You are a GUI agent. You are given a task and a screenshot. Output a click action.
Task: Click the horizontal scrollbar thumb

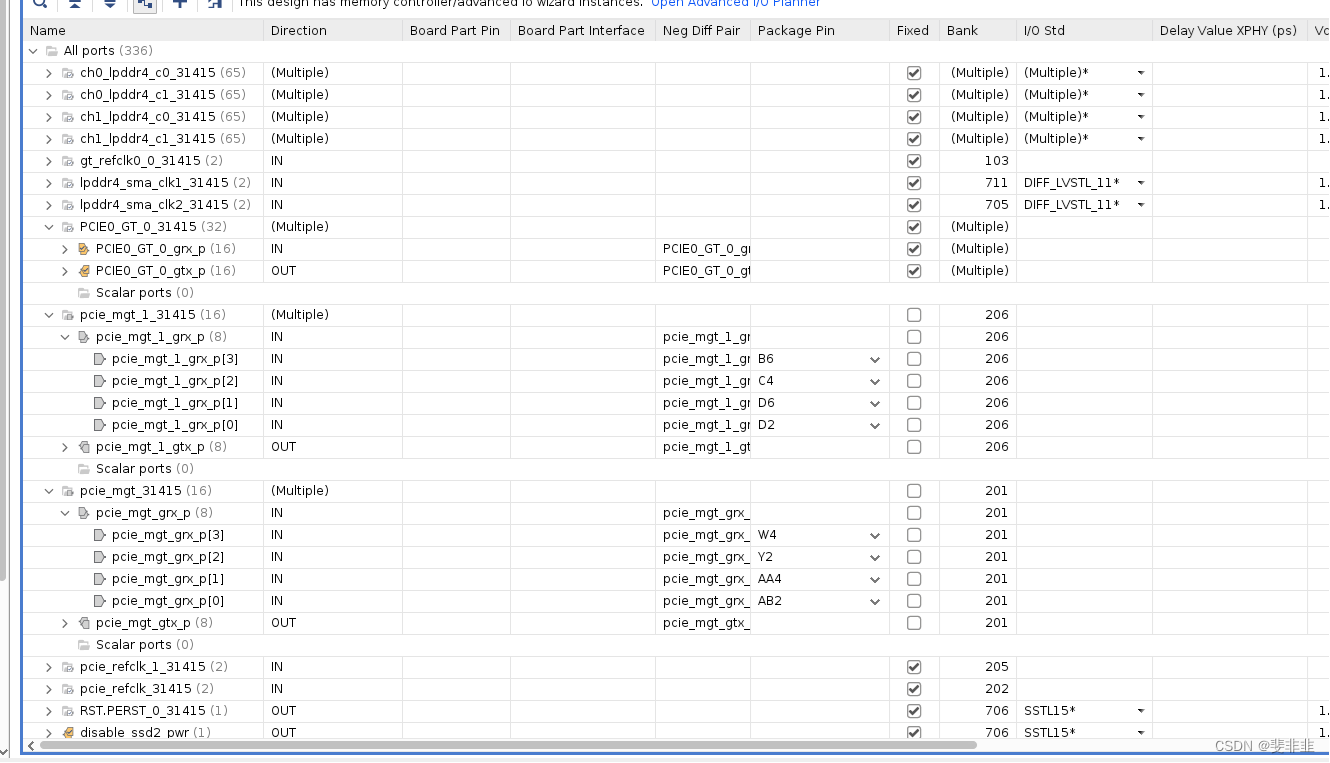(508, 745)
